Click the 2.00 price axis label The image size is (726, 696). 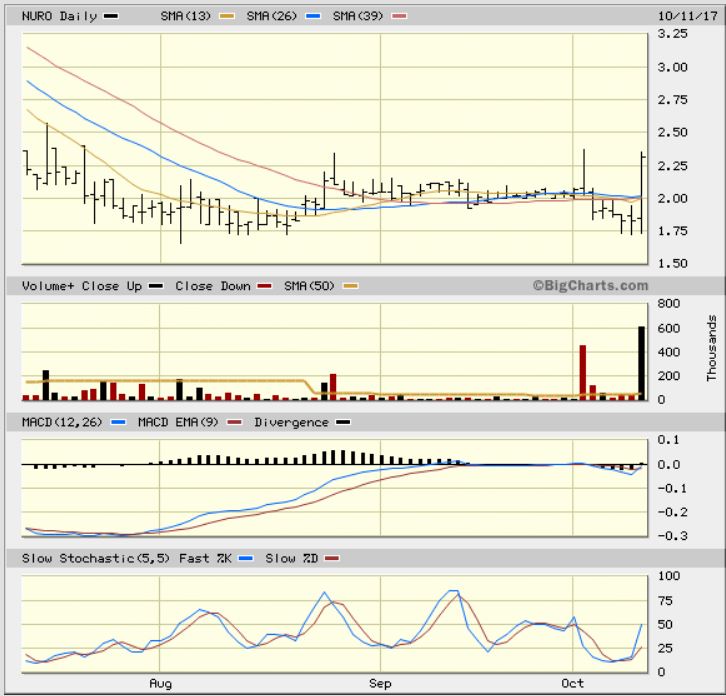[672, 198]
